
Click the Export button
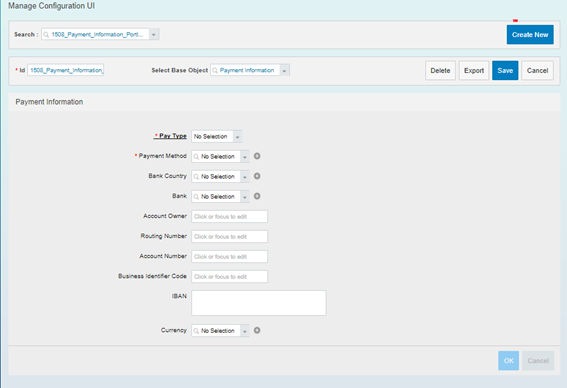coord(474,71)
